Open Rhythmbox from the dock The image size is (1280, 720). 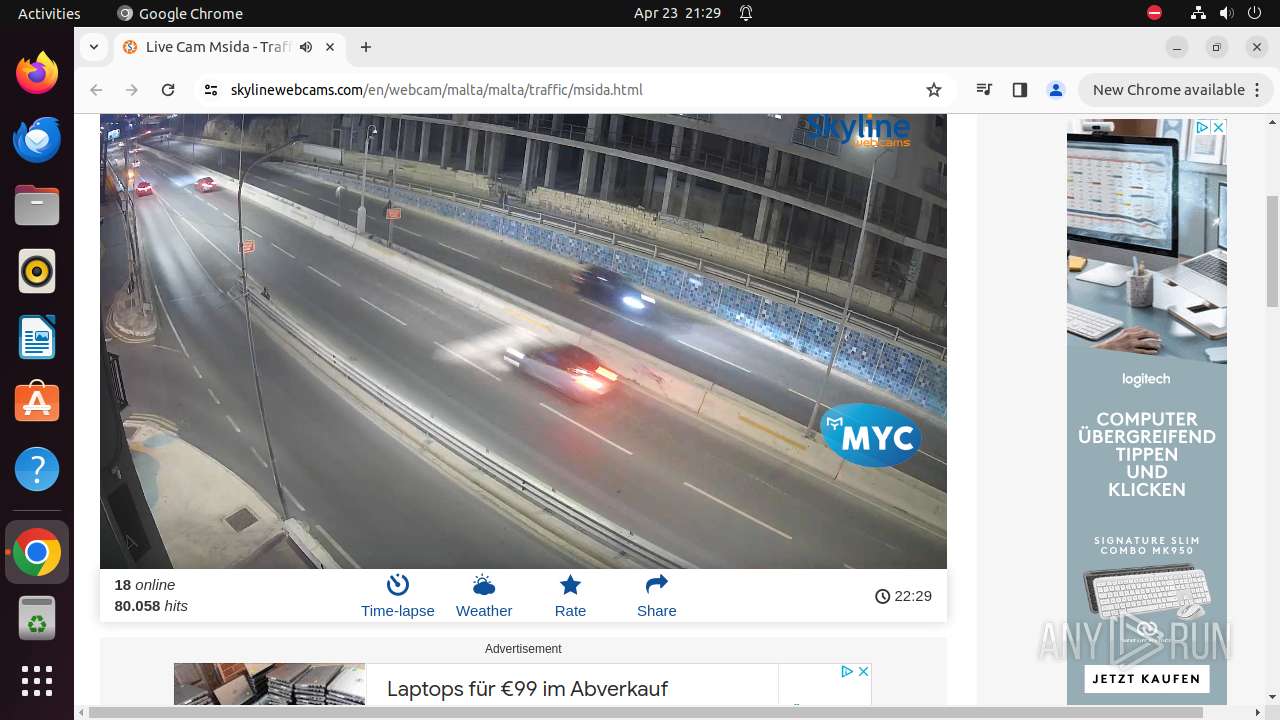coord(37,271)
